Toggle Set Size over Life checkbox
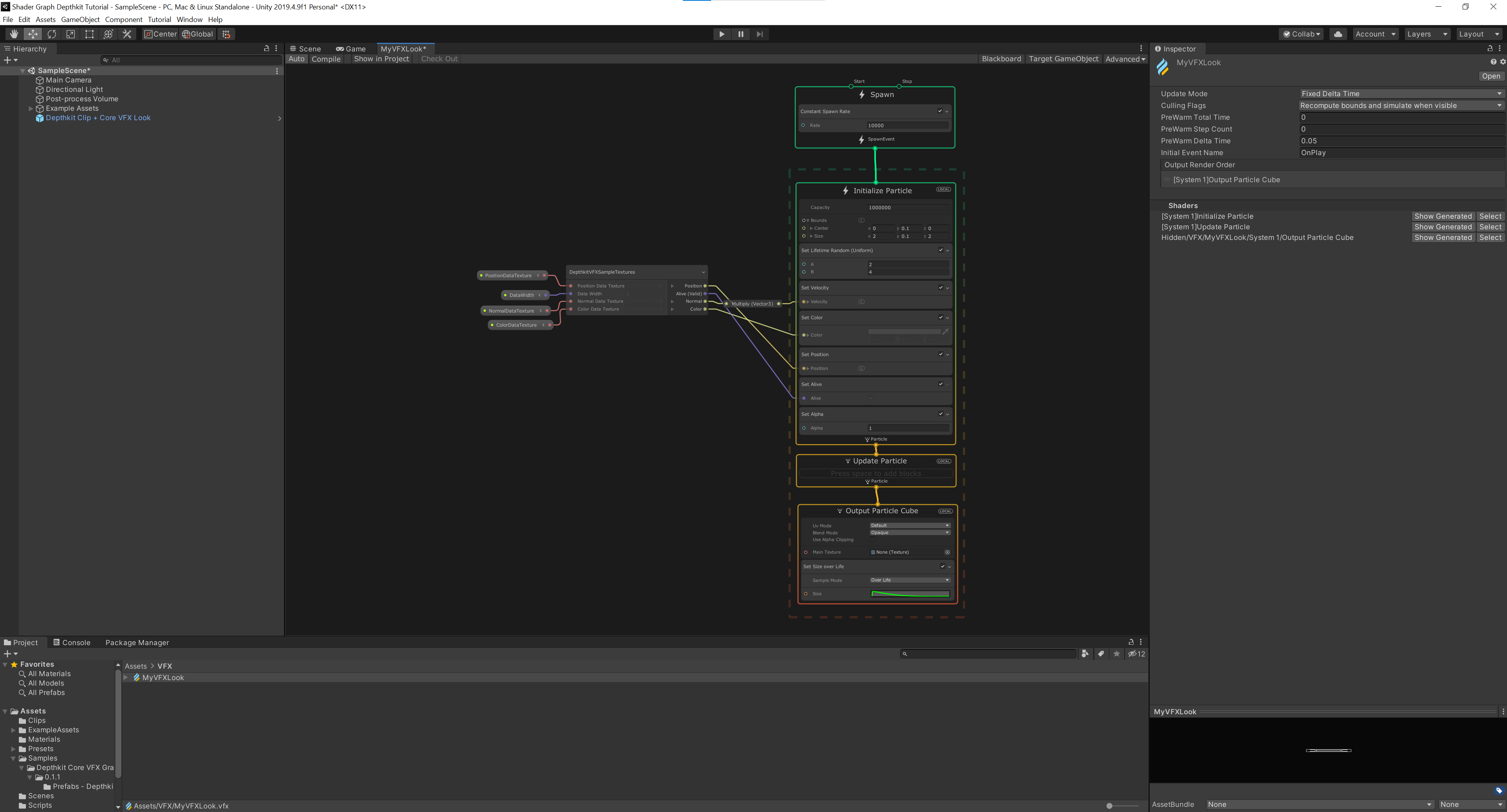 pyautogui.click(x=942, y=566)
